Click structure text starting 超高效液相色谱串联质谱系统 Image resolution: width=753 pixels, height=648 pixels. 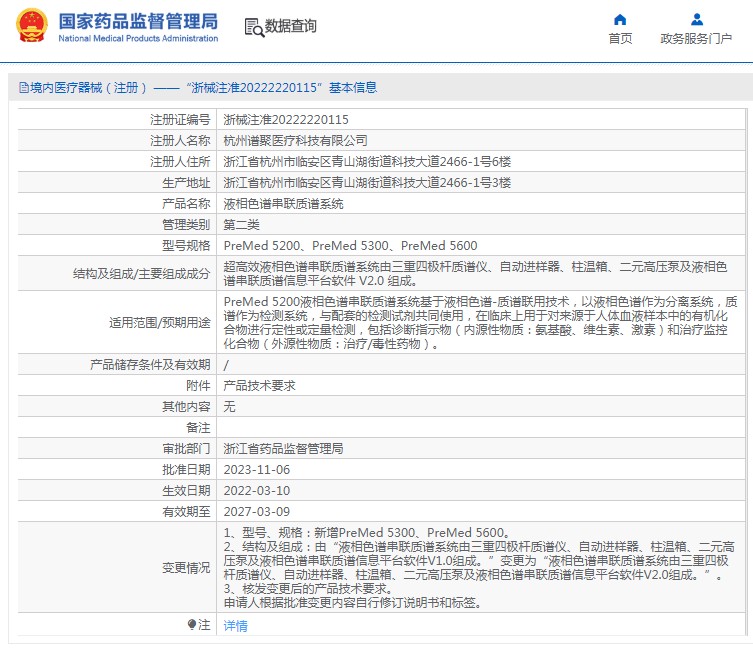(475, 274)
